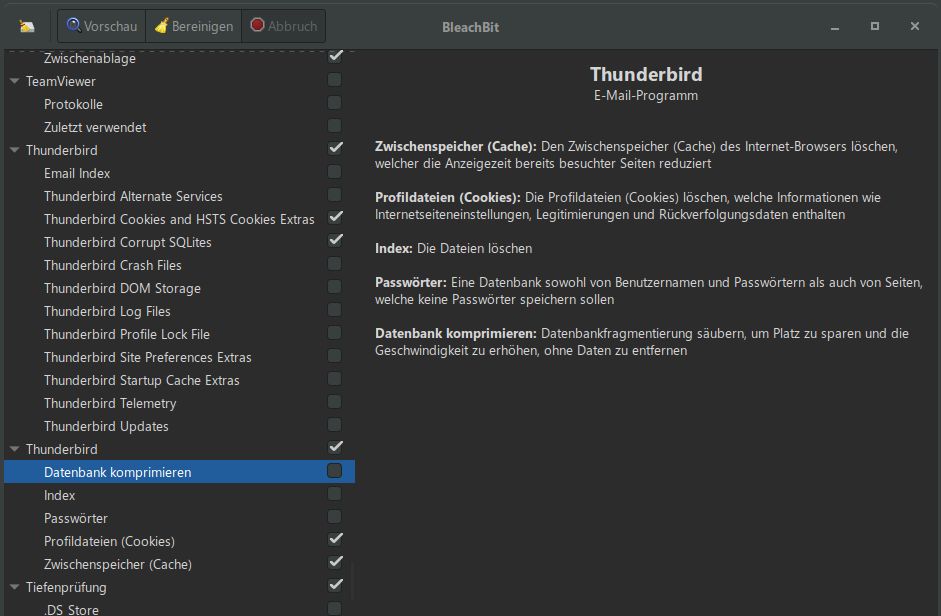Select the Tiefenprüfung tree label
Image resolution: width=941 pixels, height=616 pixels.
pyautogui.click(x=66, y=587)
